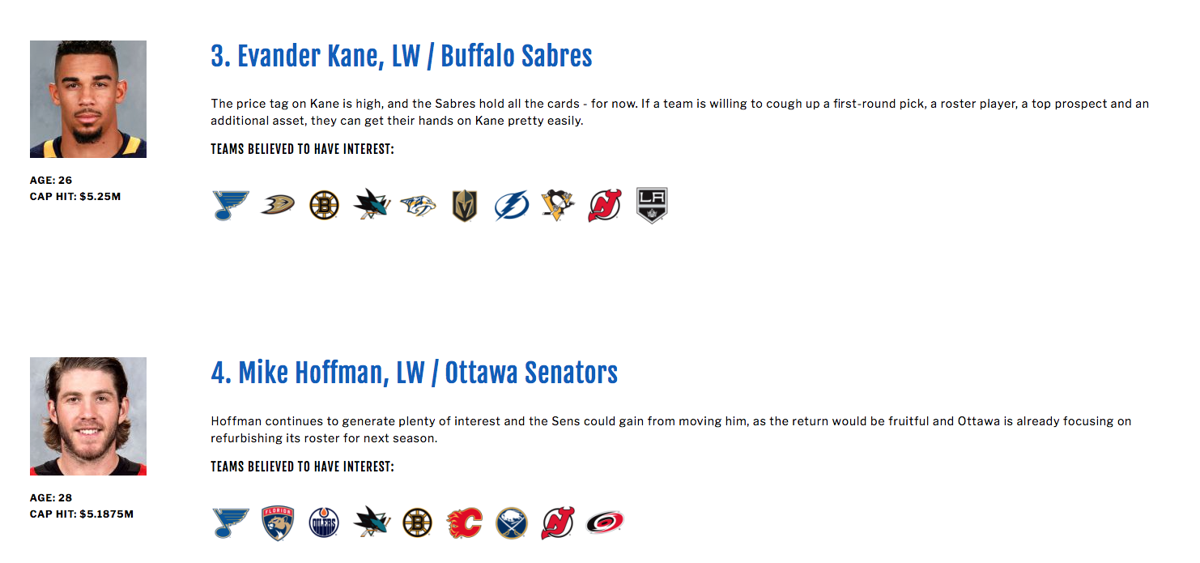Click San Jose Sharks logo in Kane's row

(x=371, y=205)
